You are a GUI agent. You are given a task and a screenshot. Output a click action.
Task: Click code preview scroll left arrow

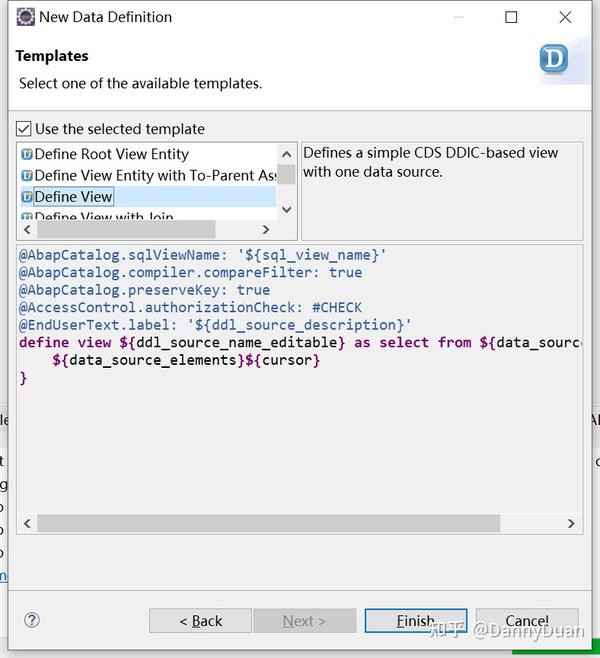pos(27,523)
